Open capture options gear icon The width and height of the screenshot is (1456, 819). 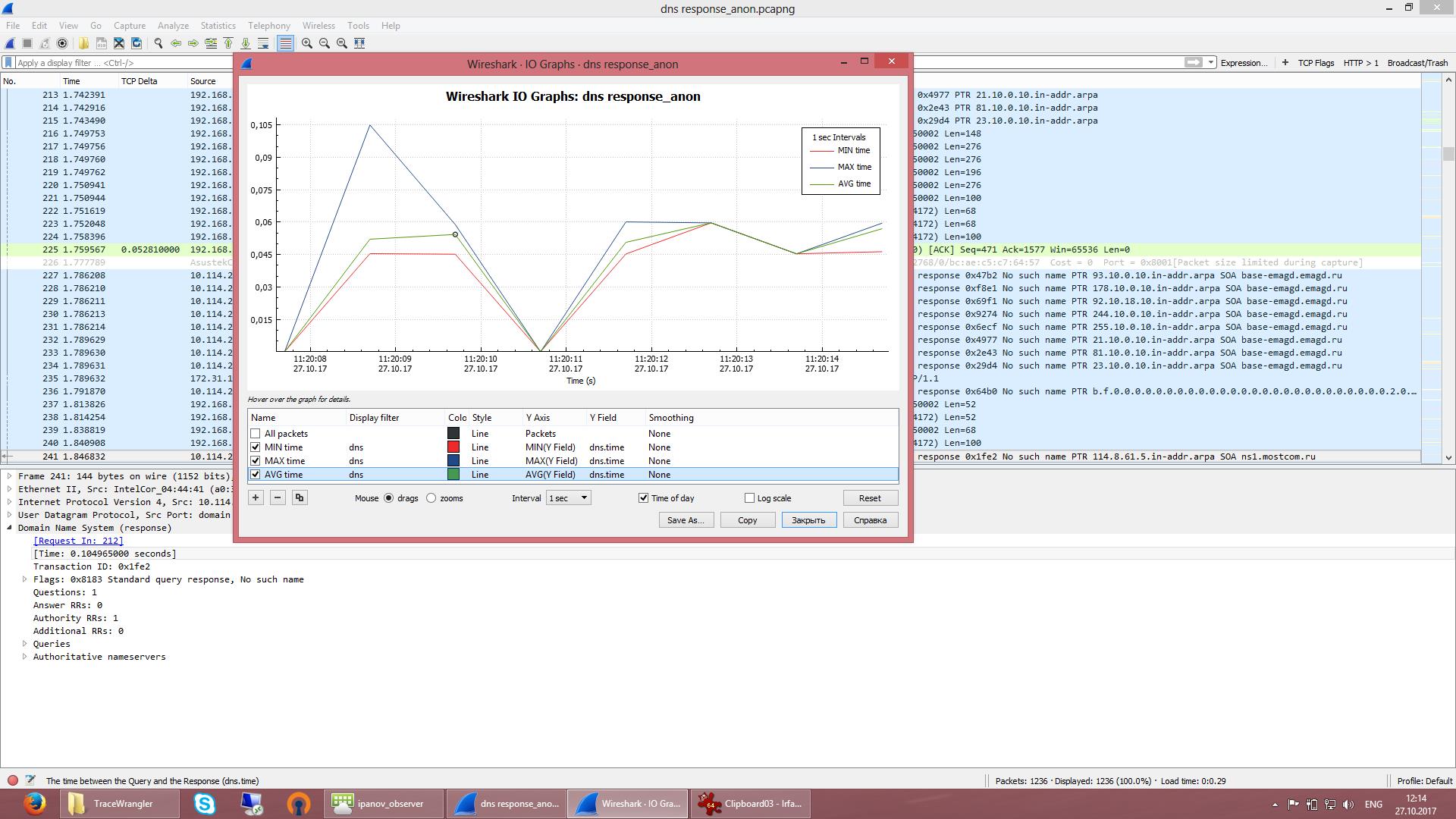(62, 43)
